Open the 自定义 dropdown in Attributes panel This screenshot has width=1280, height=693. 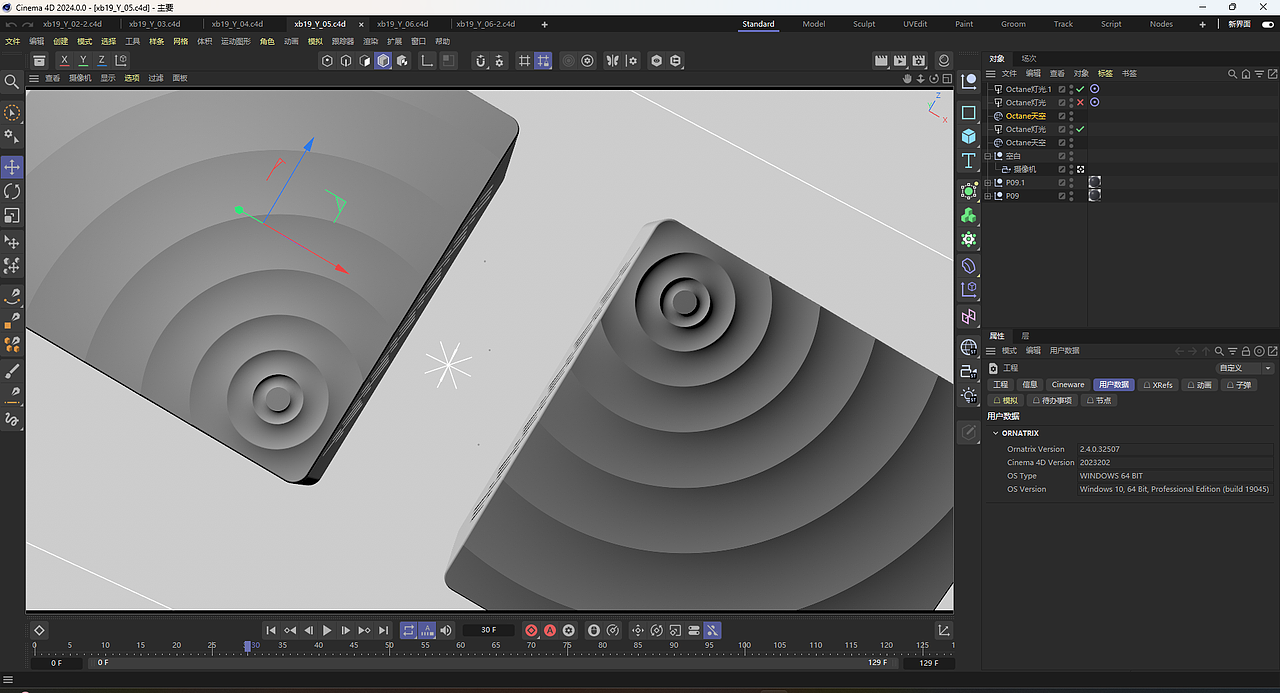pos(1245,368)
